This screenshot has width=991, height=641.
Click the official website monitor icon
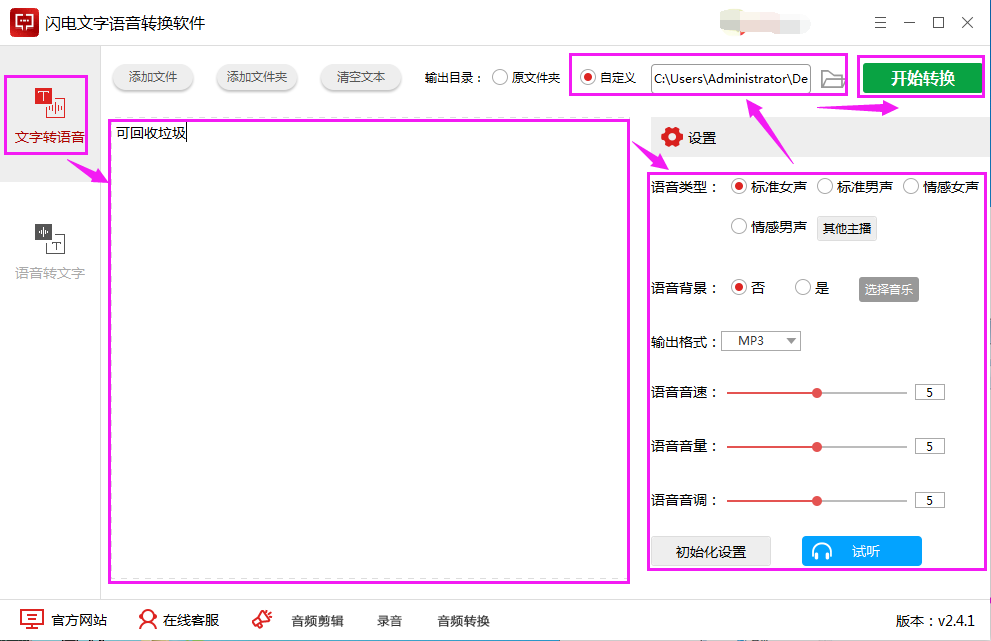coord(32,620)
